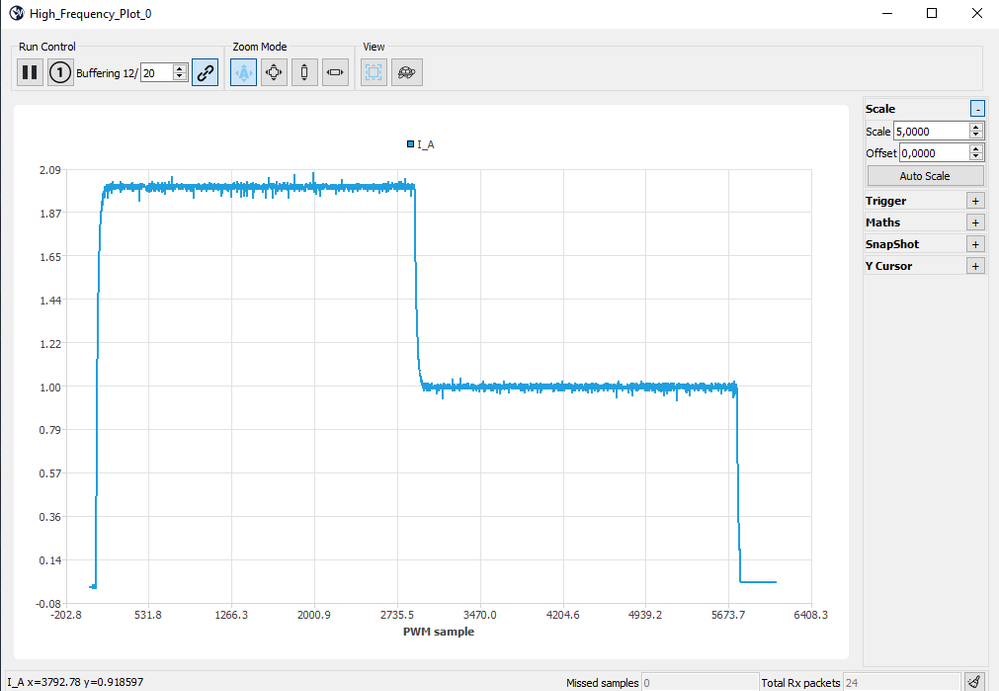Select the pan and zoom crosshair mode
Image resolution: width=999 pixels, height=691 pixels.
(x=274, y=72)
